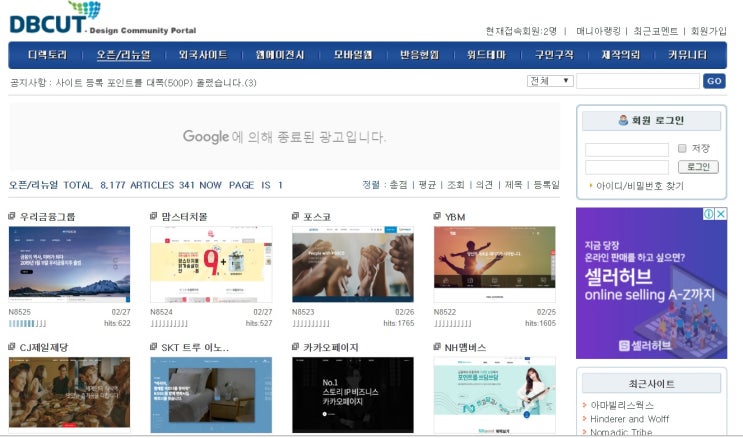
Task: Open the 아마빌리스웍스 recent site link
Action: 622,405
